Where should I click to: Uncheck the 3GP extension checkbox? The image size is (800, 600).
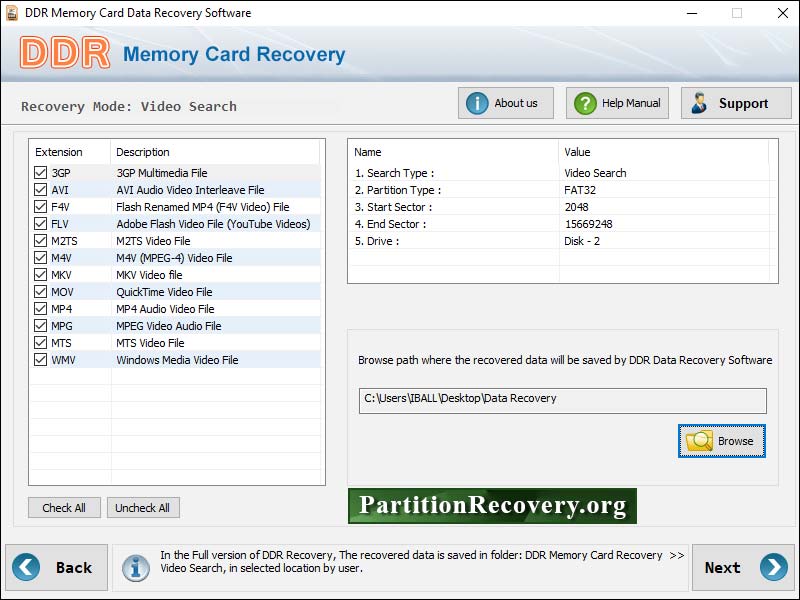click(40, 172)
